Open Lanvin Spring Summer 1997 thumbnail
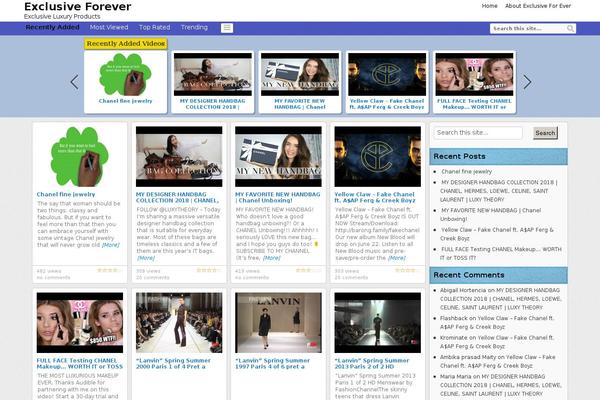Image resolution: width=600 pixels, height=400 pixels. pos(278,323)
